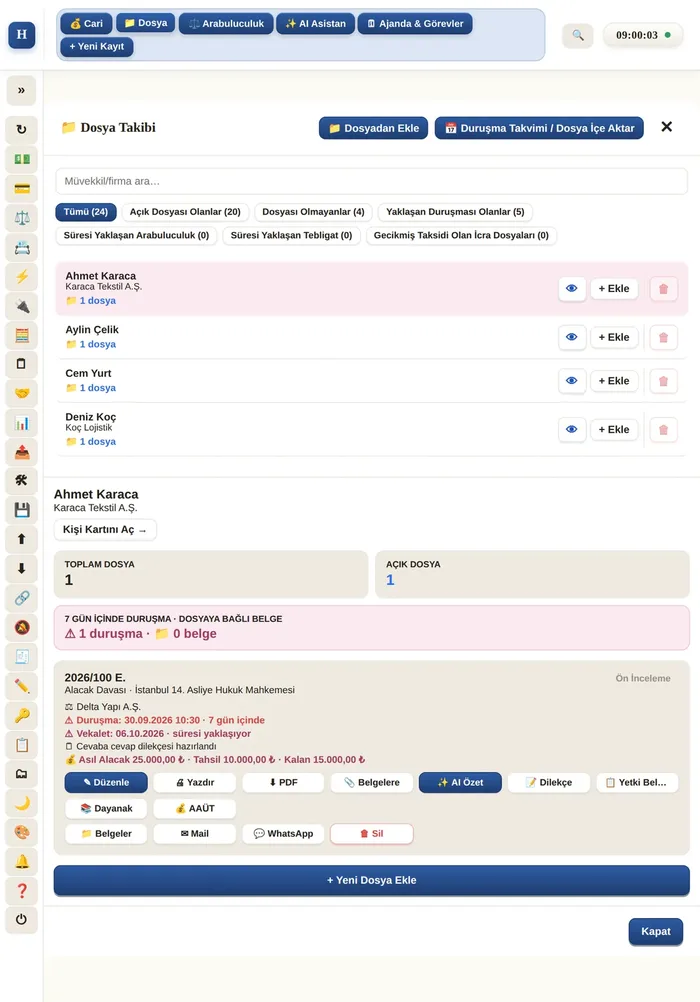The width and height of the screenshot is (700, 1002).
Task: Click the magnifier search icon in header
Action: coord(578,35)
